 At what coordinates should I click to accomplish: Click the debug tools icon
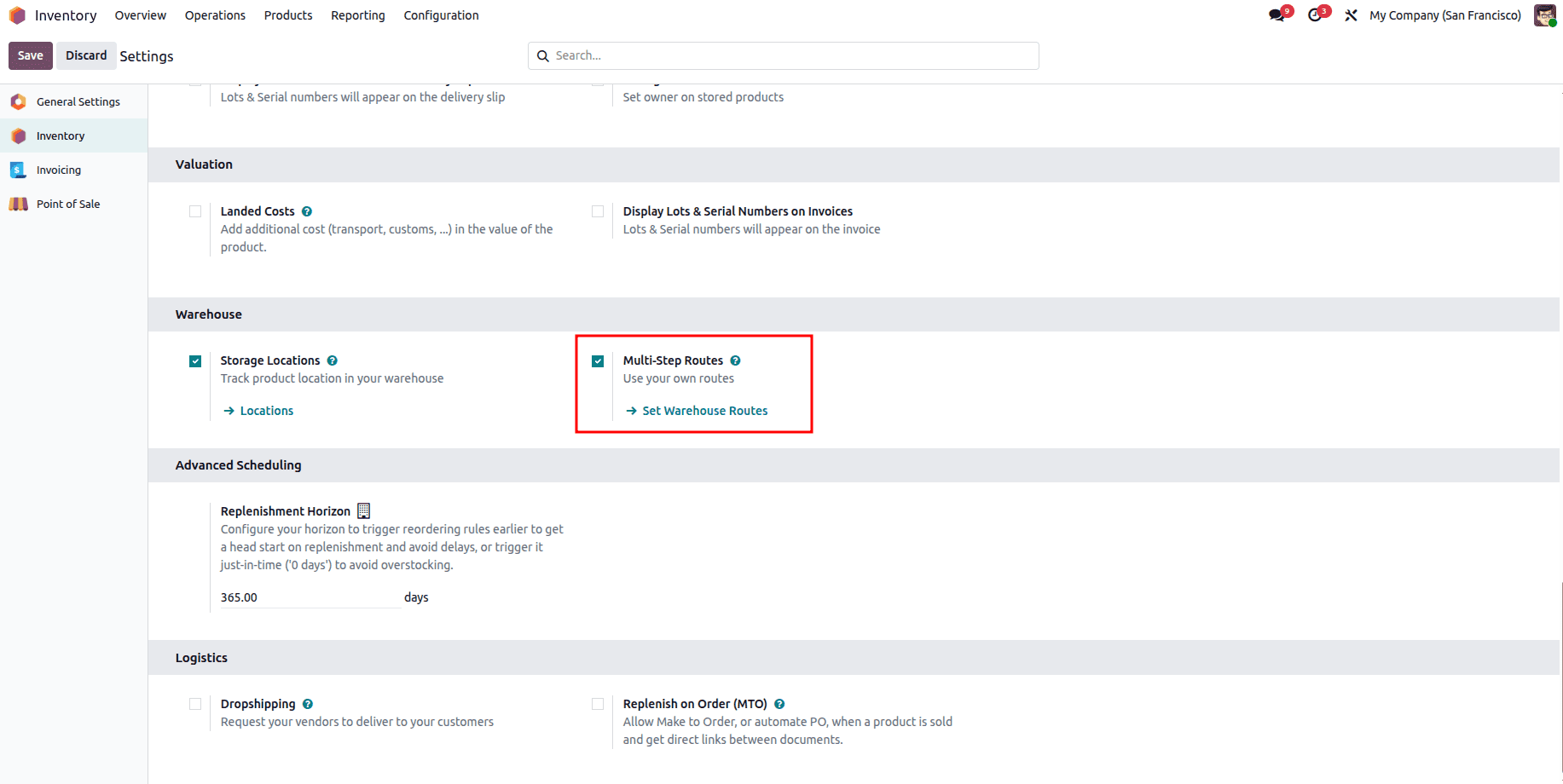coord(1351,15)
